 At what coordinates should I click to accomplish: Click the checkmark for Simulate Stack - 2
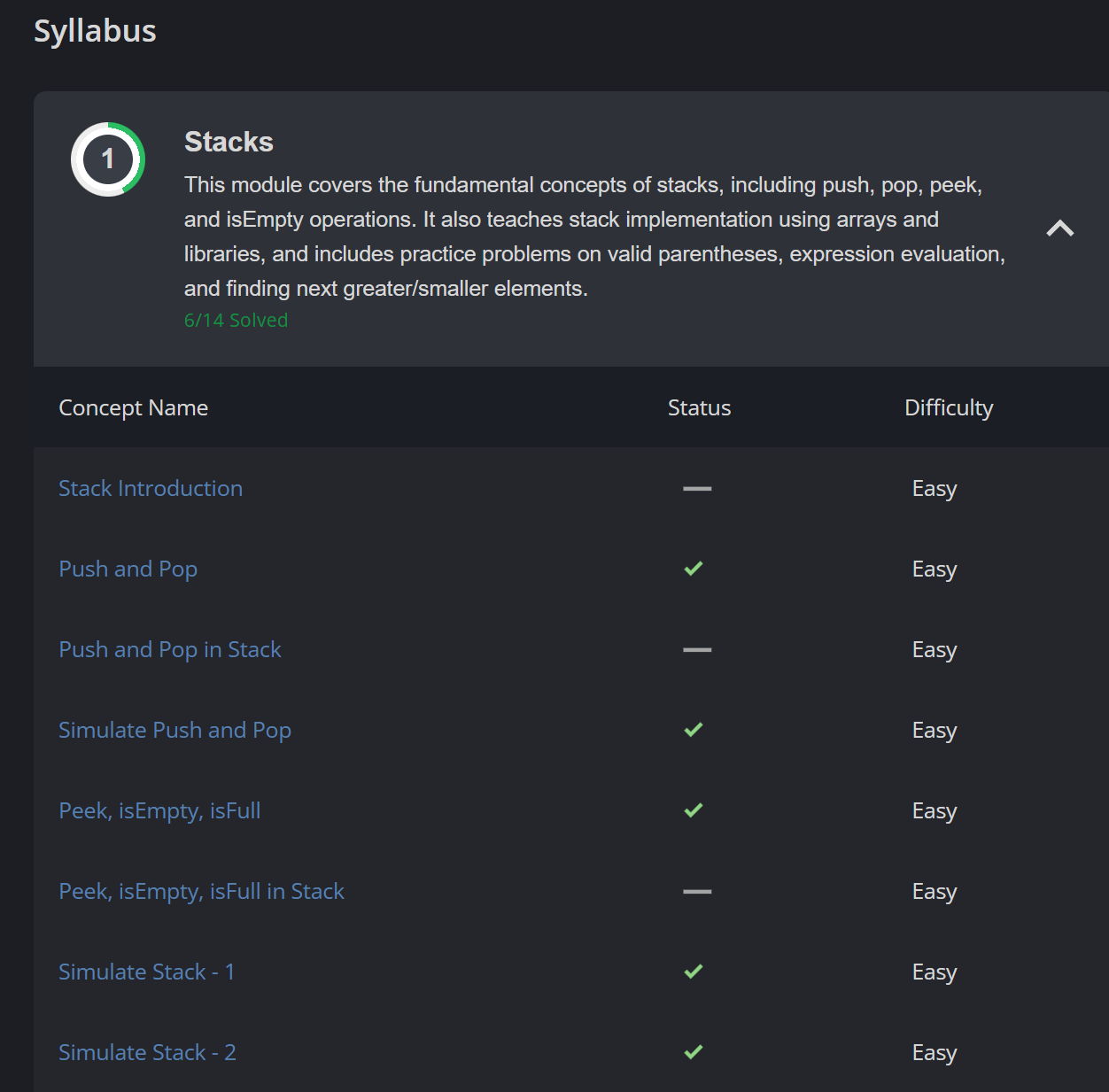point(694,1052)
